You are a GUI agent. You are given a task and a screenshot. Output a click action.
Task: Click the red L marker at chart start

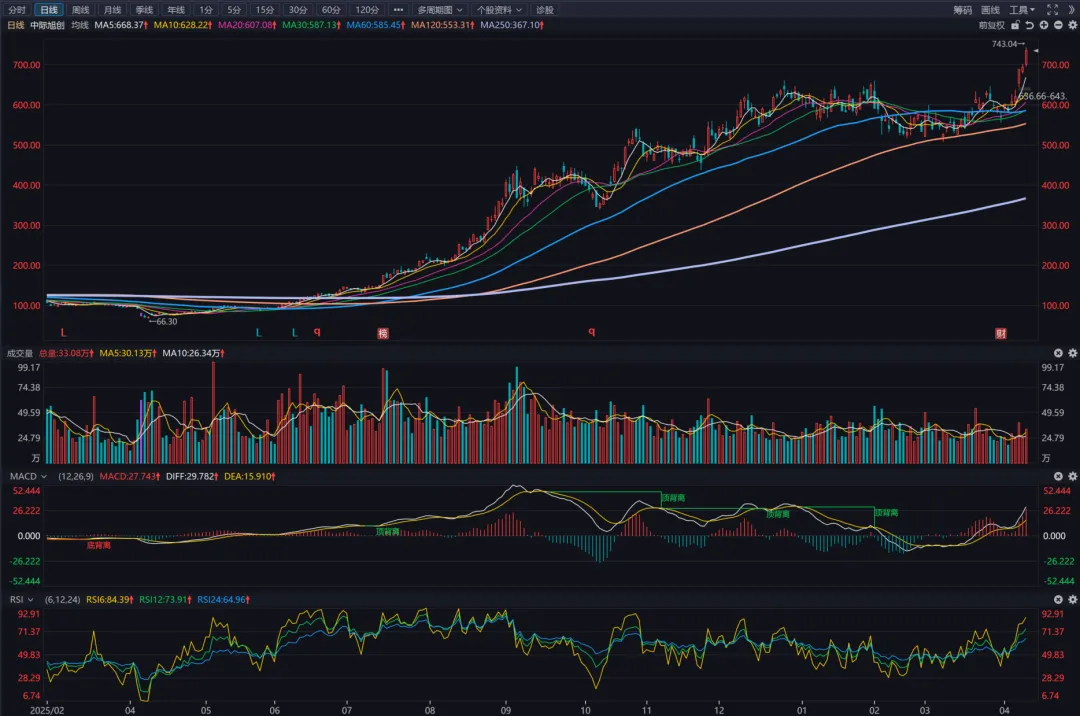tap(63, 333)
